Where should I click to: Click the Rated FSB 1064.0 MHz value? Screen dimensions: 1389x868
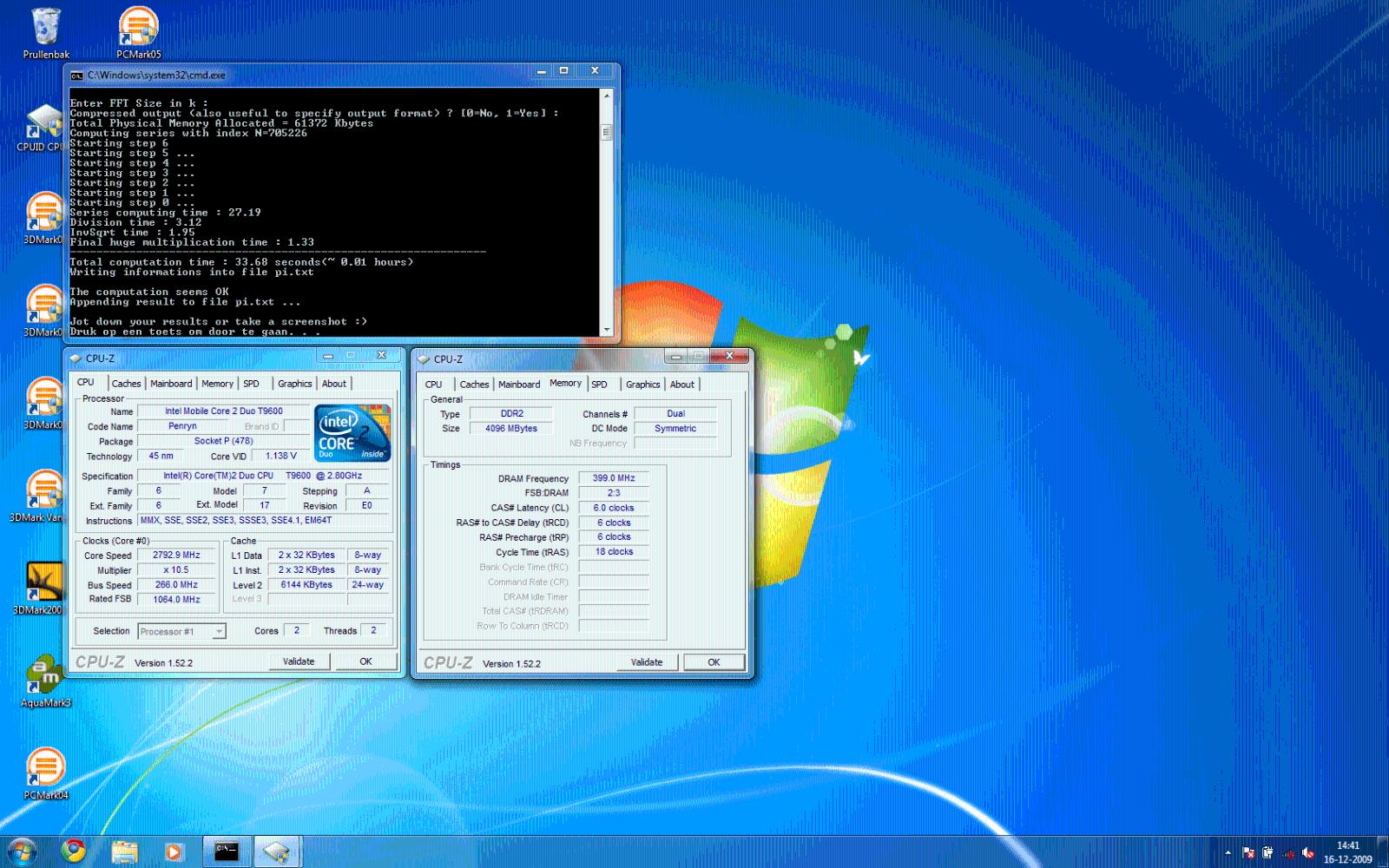[177, 600]
